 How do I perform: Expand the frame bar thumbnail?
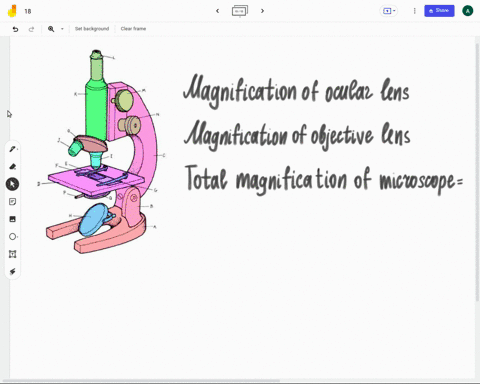pyautogui.click(x=240, y=11)
